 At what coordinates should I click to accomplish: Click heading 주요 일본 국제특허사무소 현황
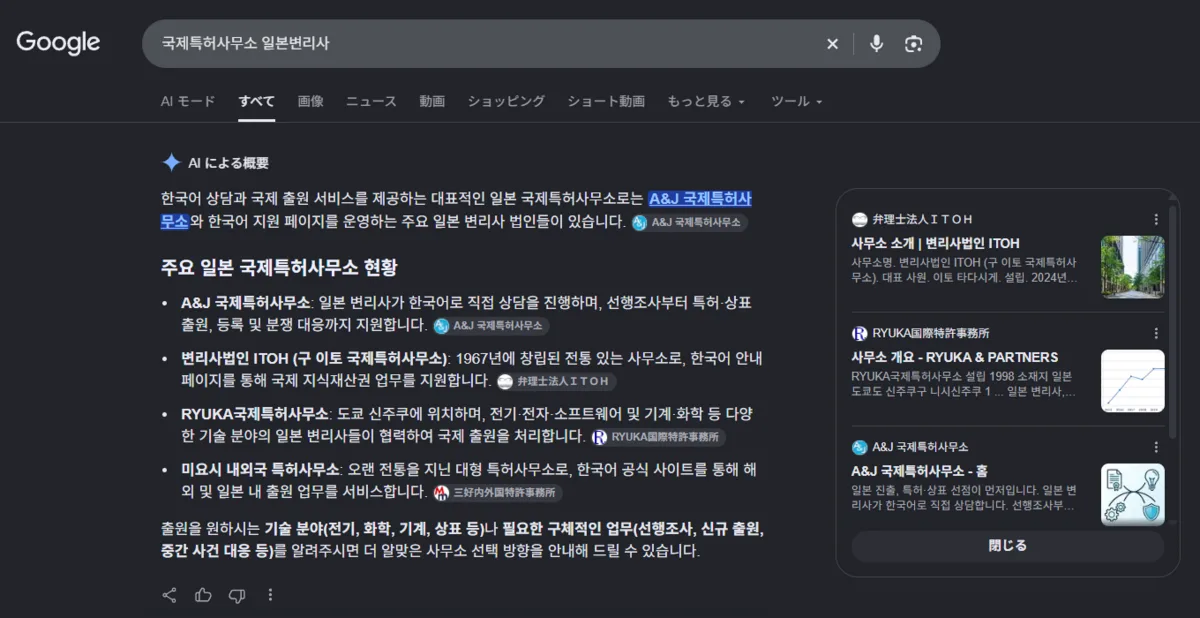[x=279, y=268]
